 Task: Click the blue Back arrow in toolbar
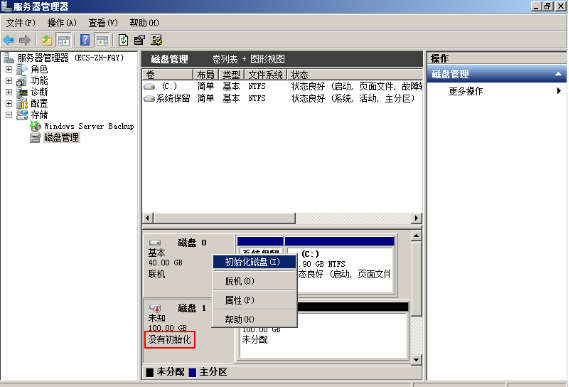click(x=9, y=40)
